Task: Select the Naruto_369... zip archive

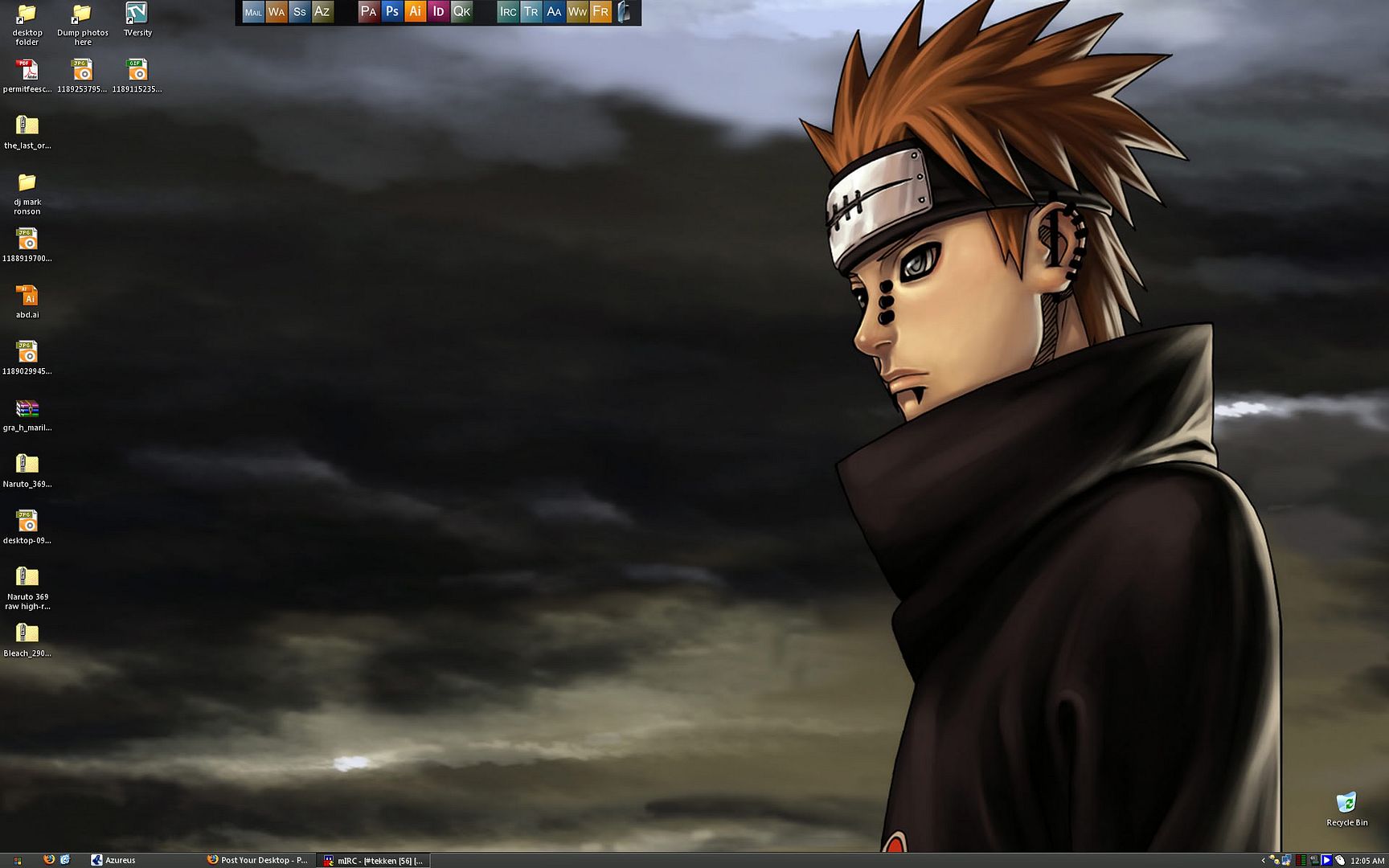Action: [27, 471]
